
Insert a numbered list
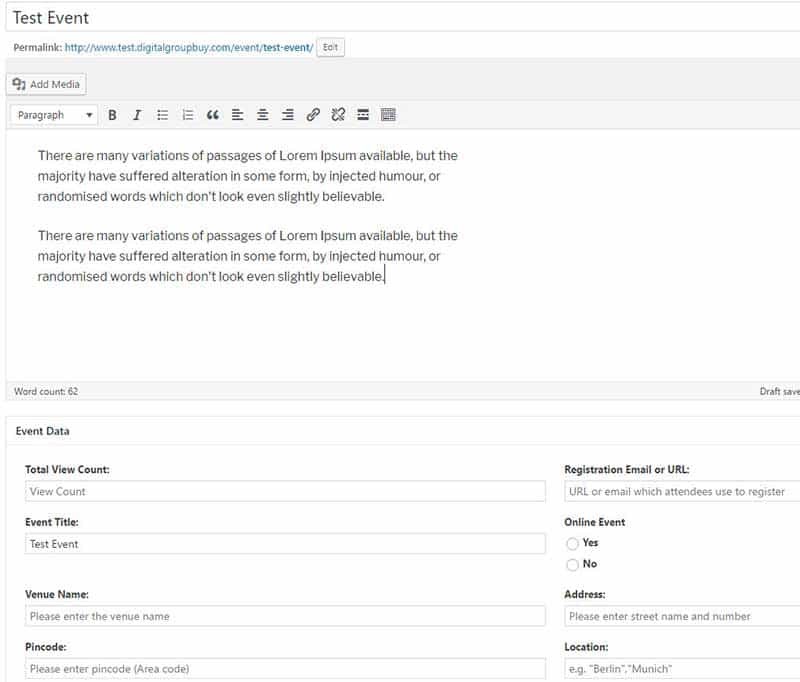[x=188, y=115]
